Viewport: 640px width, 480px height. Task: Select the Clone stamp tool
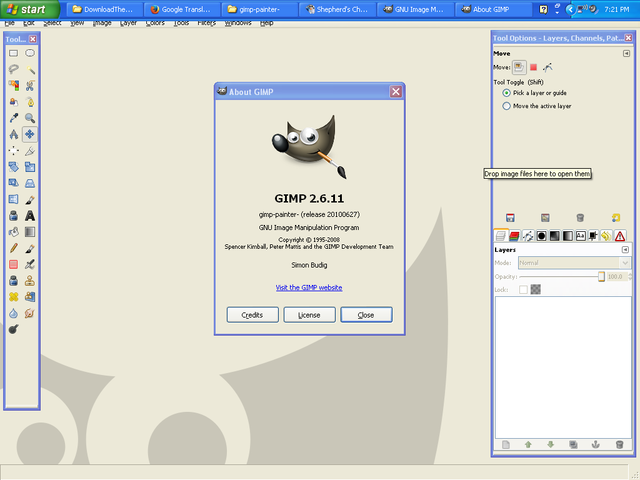click(x=30, y=281)
